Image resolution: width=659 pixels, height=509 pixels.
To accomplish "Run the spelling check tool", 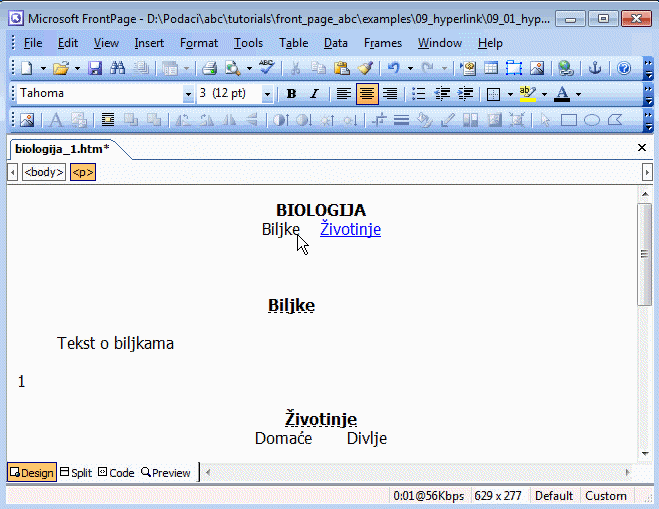I will point(266,69).
